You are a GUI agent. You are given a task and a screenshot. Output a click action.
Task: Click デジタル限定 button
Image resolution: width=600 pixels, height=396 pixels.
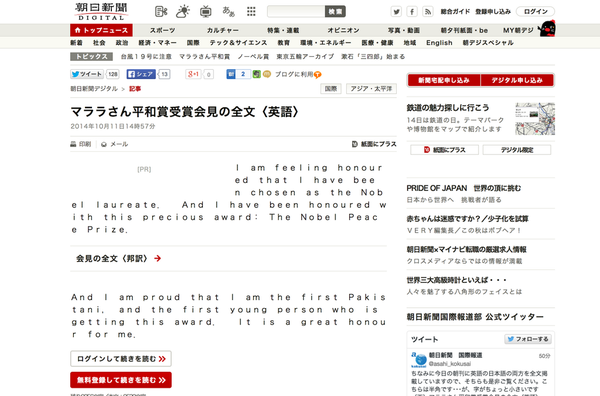(517, 150)
